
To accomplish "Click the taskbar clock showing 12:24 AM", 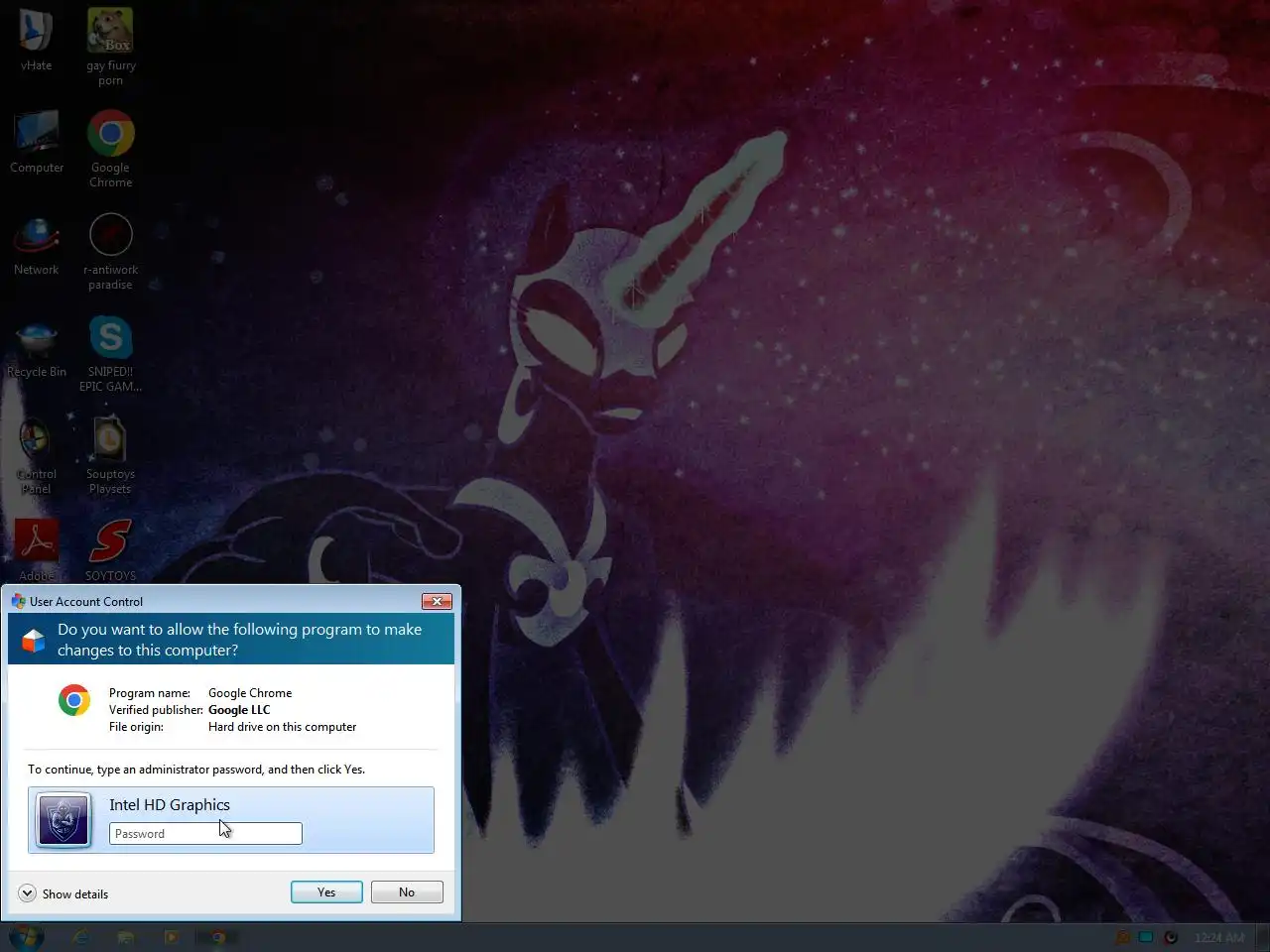I will tap(1219, 937).
